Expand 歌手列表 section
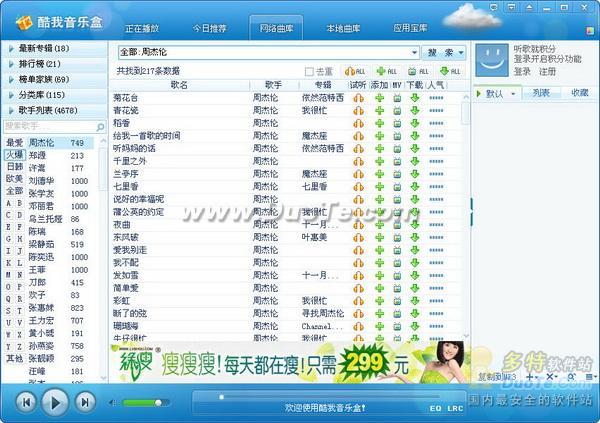This screenshot has width=600, height=423. tap(54, 110)
